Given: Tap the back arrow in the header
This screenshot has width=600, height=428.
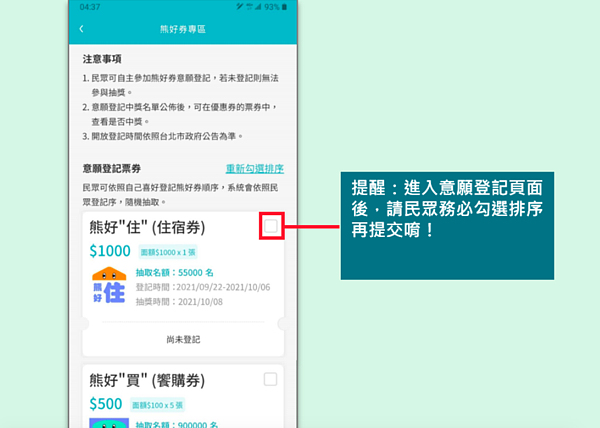Looking at the screenshot, I should [81, 29].
